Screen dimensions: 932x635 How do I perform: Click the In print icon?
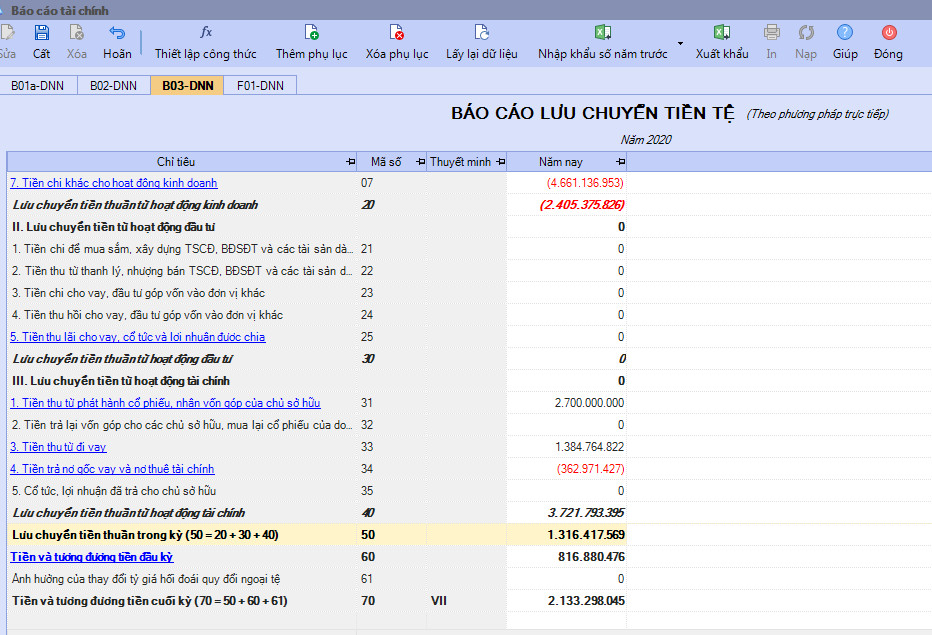point(772,33)
